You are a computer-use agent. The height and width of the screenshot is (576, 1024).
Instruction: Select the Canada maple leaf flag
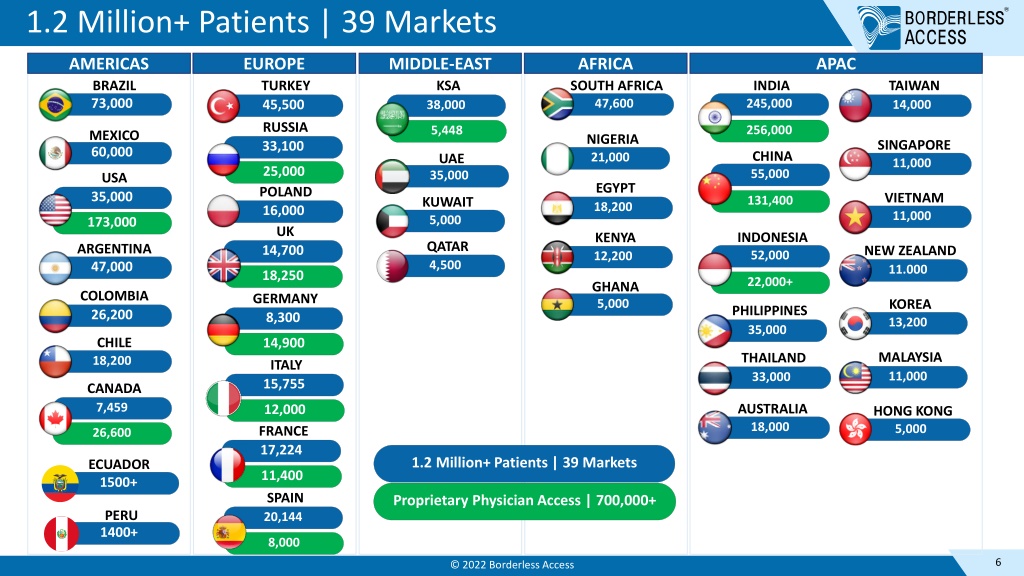click(56, 419)
